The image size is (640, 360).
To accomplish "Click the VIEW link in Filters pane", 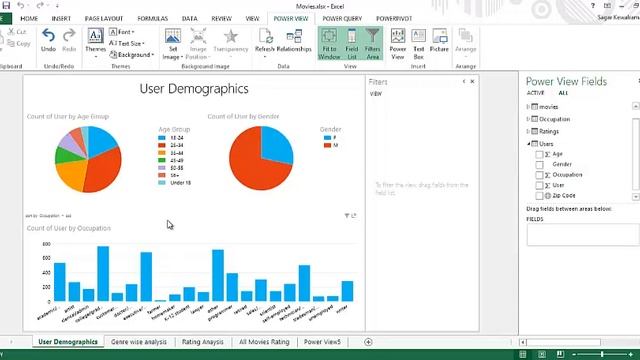I will pos(376,94).
